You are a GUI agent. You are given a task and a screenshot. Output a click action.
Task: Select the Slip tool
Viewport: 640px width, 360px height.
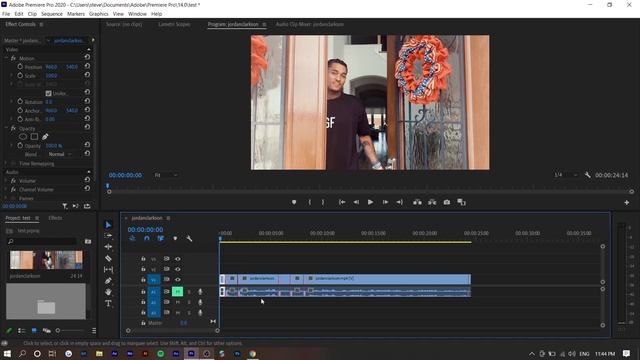click(x=108, y=270)
